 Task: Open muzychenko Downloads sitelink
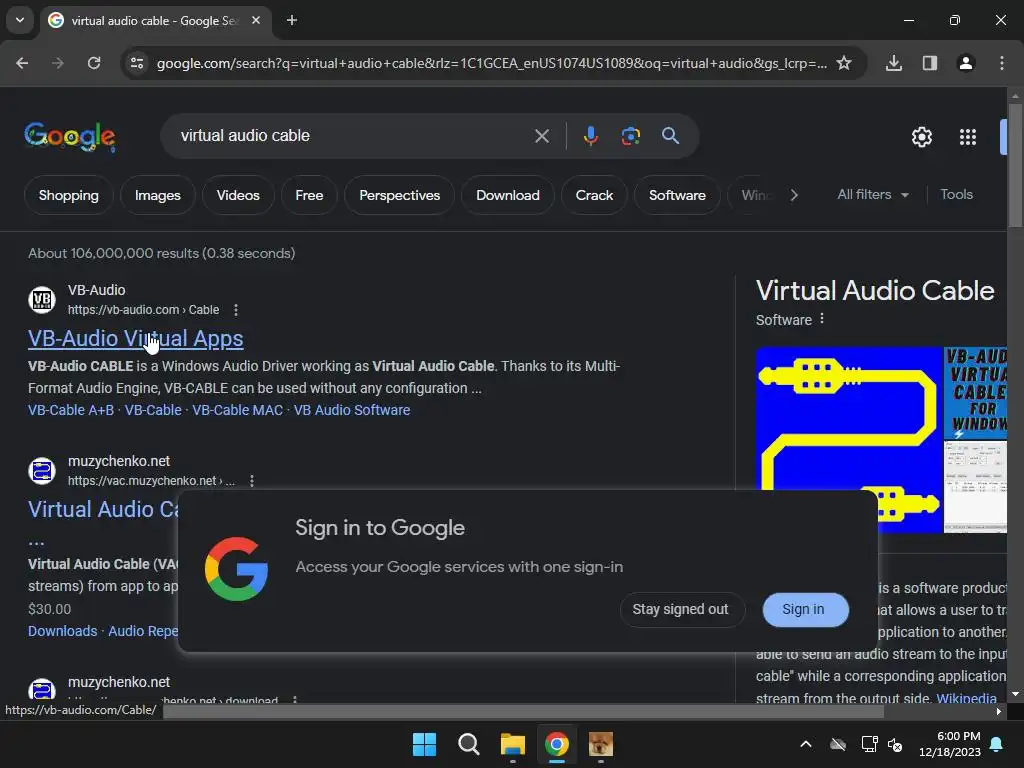tap(63, 631)
